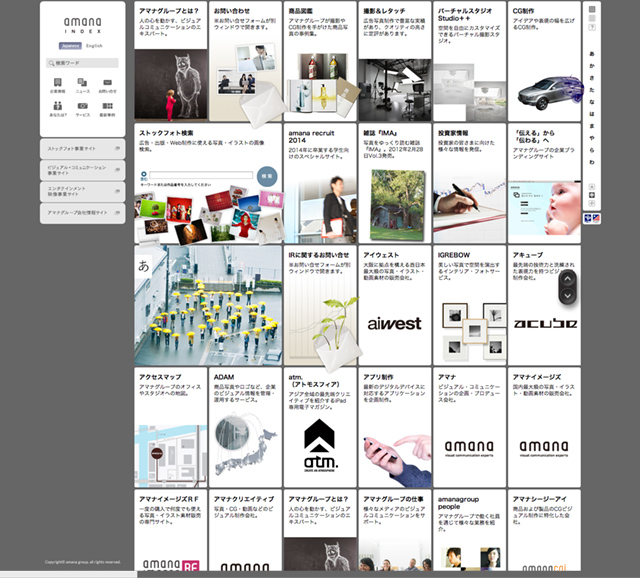Jump to は in kana index strip
The height and width of the screenshot is (578, 640).
tap(592, 114)
